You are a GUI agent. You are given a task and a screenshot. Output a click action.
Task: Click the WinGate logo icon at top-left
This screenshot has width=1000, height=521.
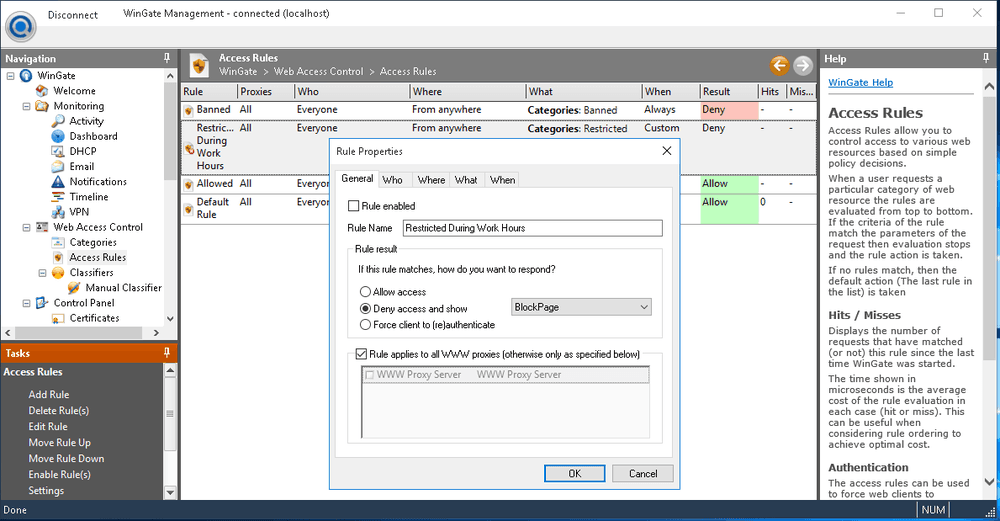(20, 26)
